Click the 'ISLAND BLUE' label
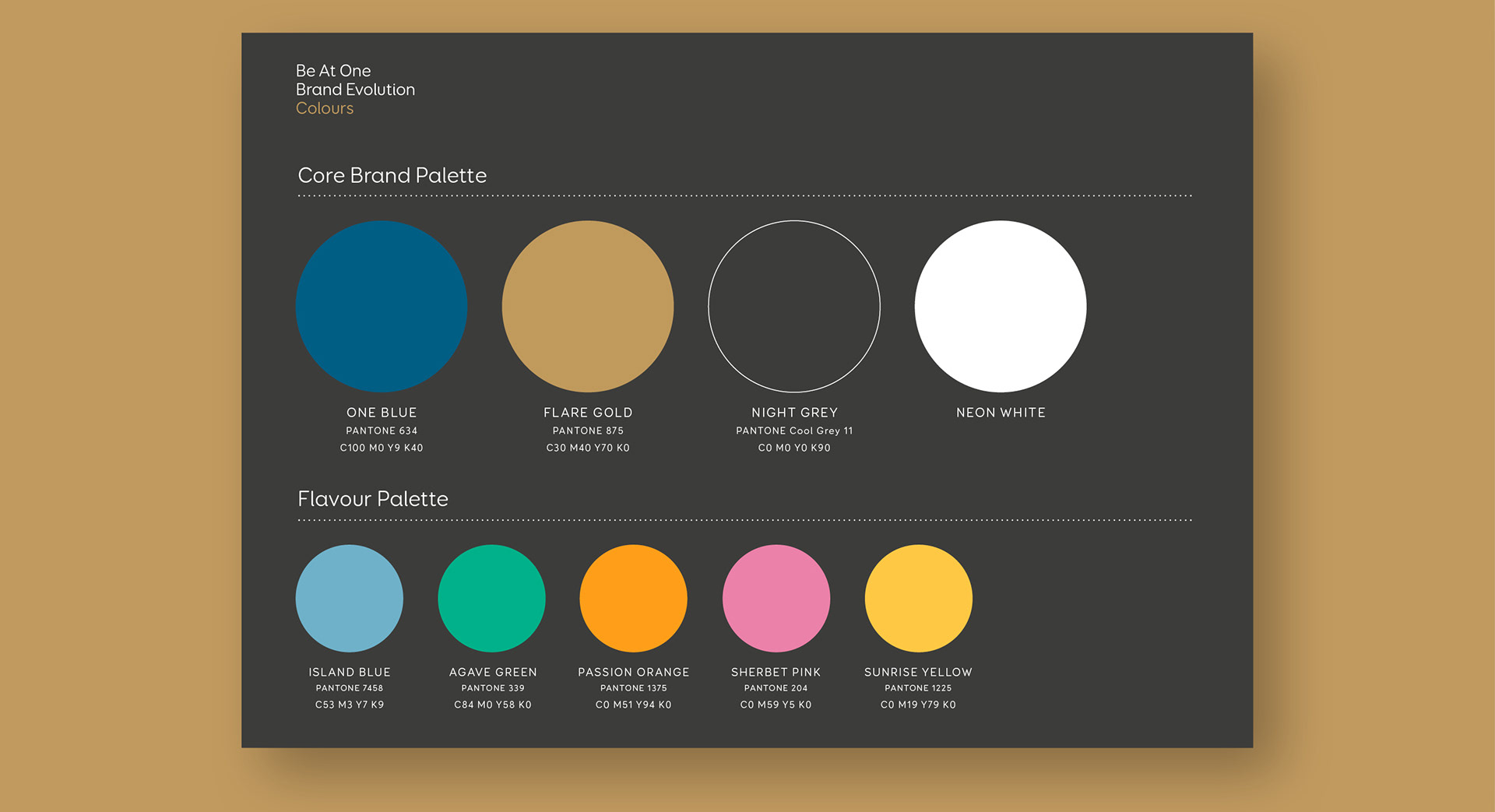 pyautogui.click(x=350, y=672)
